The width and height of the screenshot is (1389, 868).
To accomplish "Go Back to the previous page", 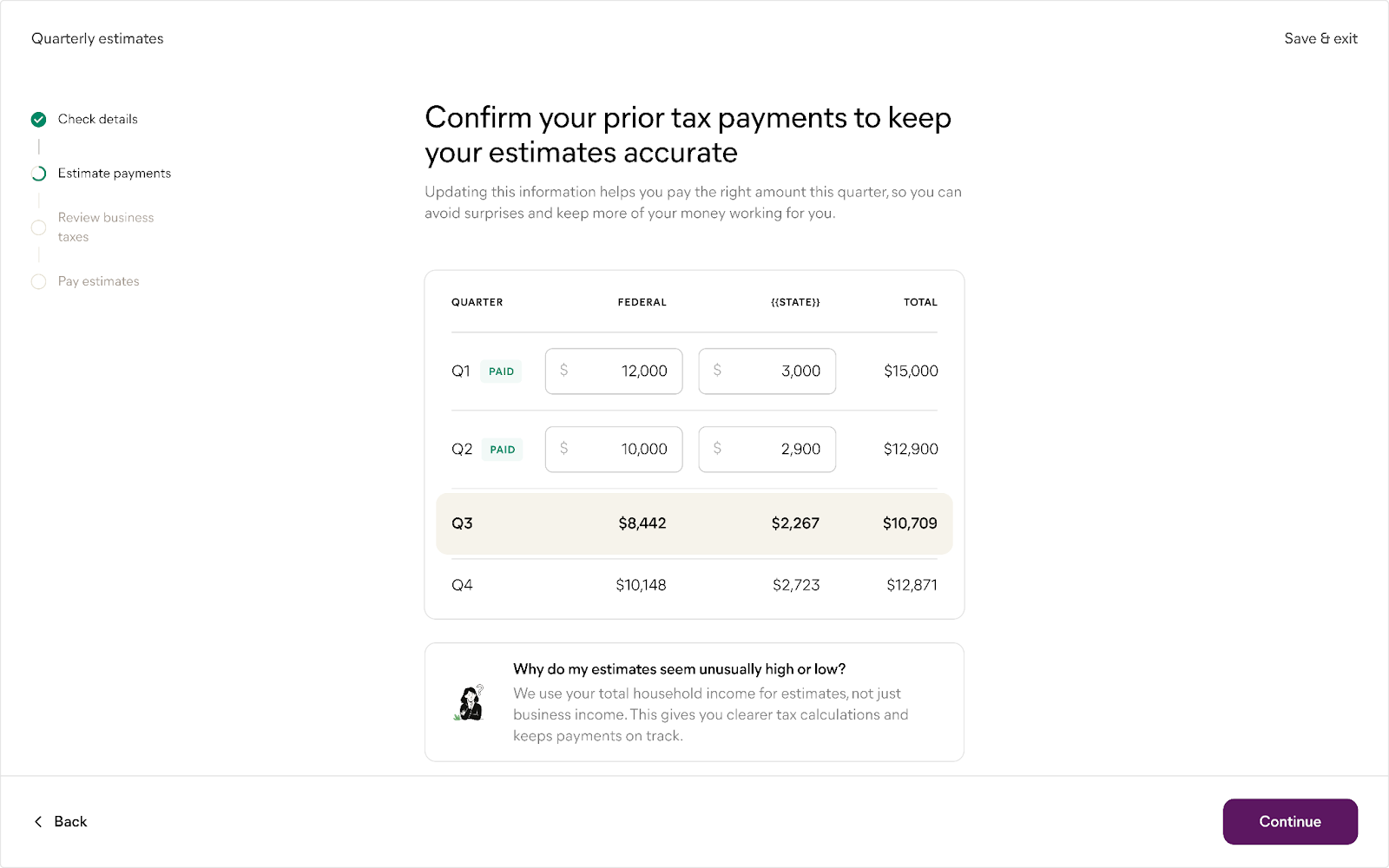I will click(x=70, y=822).
